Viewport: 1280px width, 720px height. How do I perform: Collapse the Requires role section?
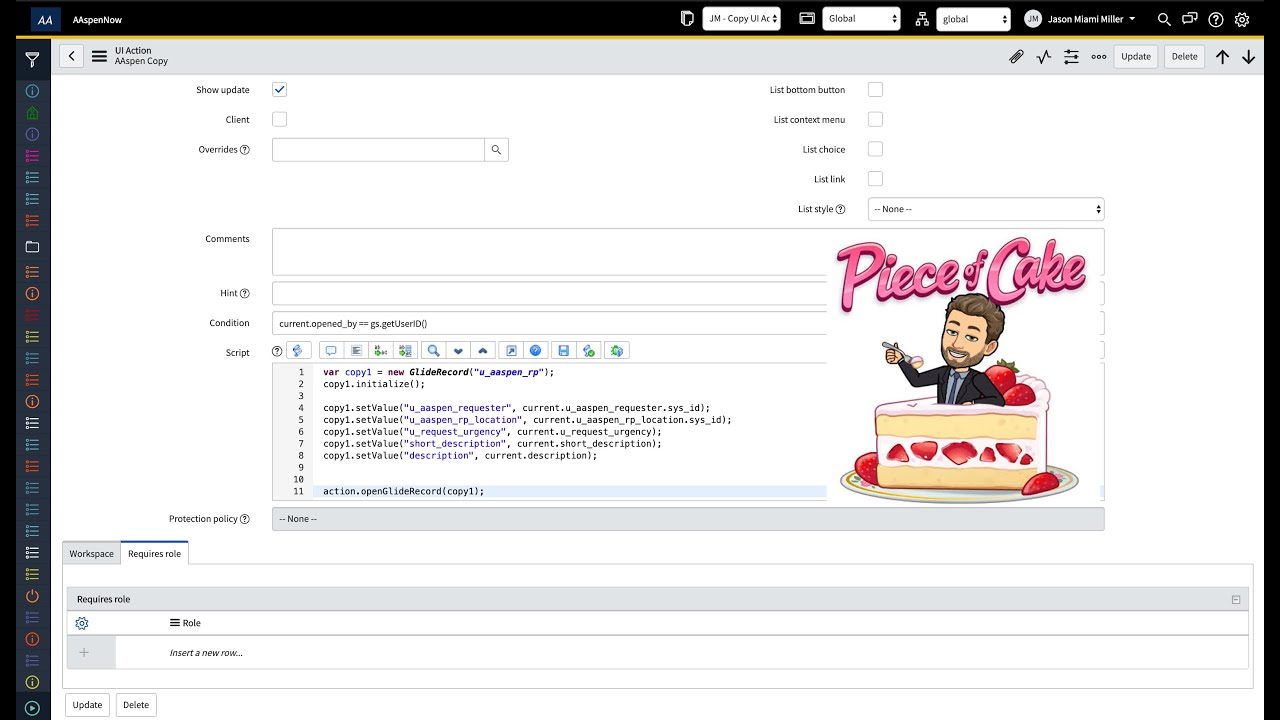[x=1235, y=598]
